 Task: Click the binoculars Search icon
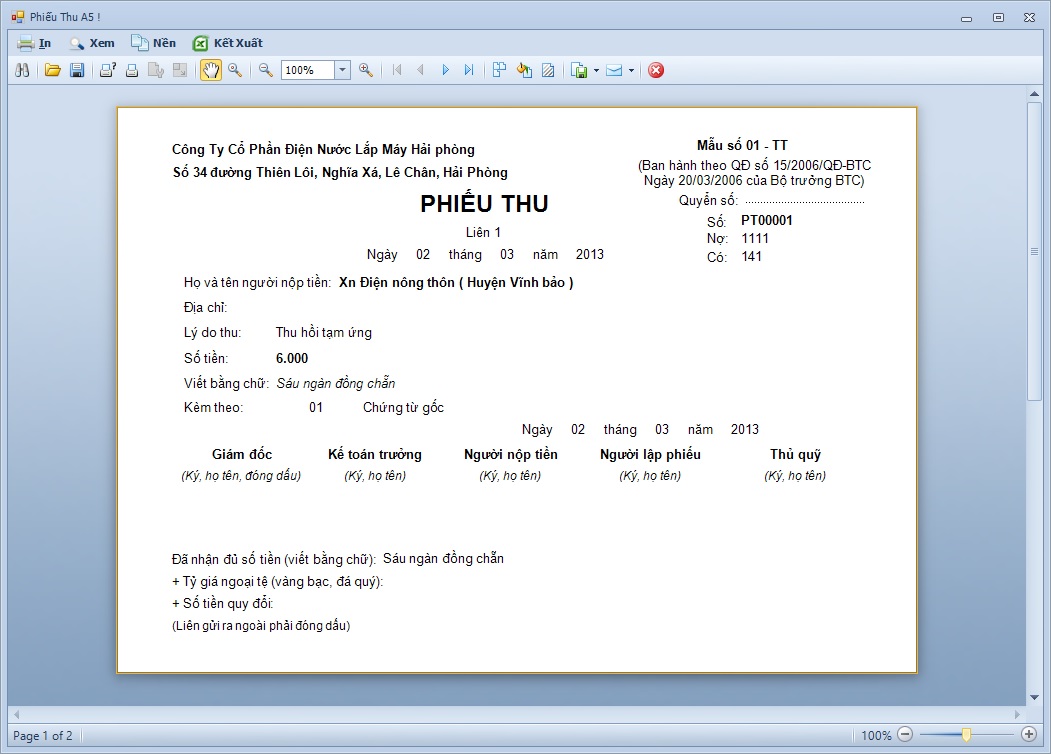click(23, 70)
